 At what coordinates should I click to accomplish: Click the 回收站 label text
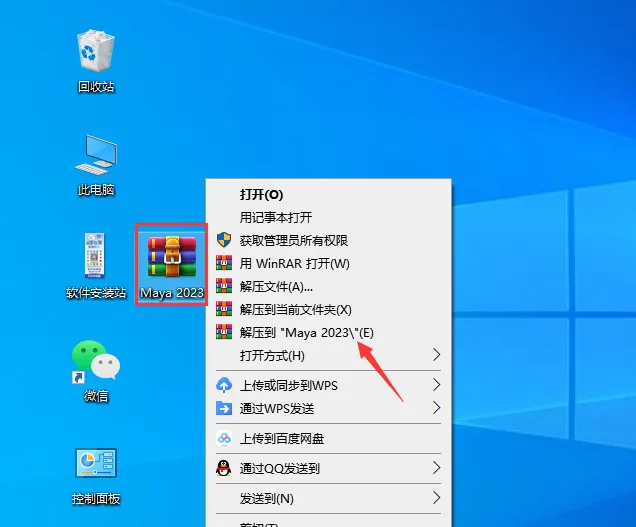(96, 86)
